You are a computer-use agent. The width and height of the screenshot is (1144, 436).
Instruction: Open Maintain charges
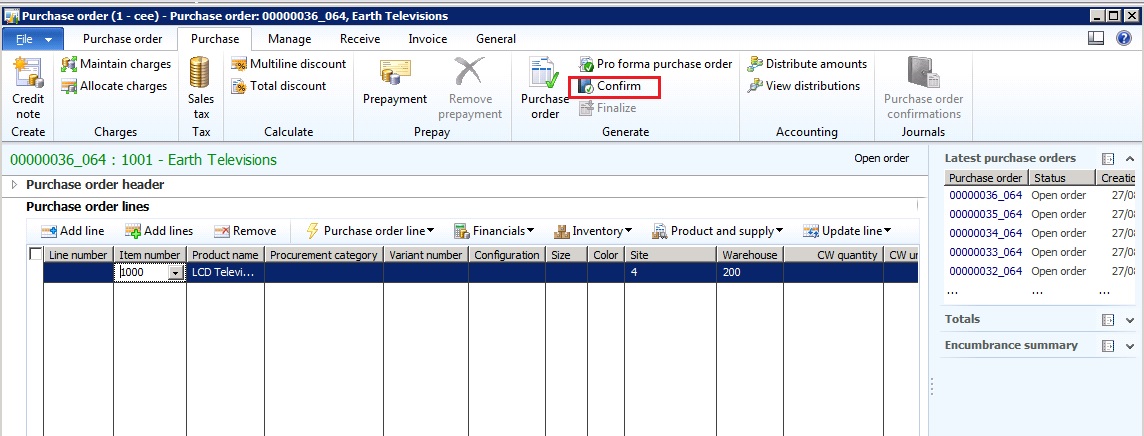pos(115,64)
